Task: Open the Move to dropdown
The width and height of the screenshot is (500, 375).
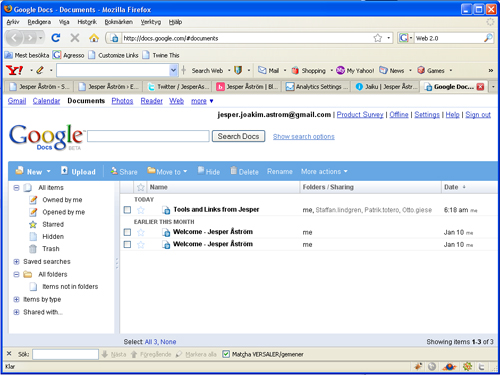Action: (167, 171)
